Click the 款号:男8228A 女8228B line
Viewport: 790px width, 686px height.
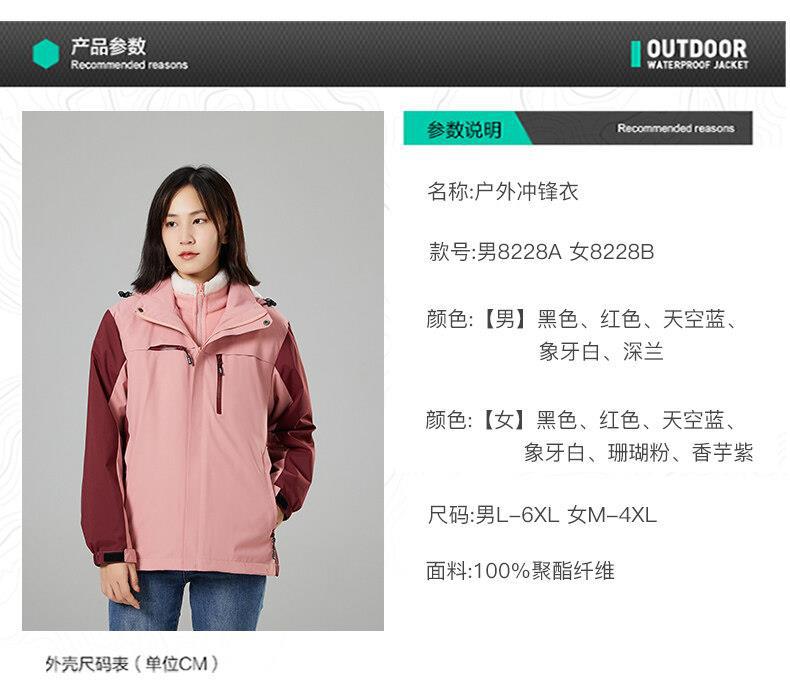click(x=541, y=251)
